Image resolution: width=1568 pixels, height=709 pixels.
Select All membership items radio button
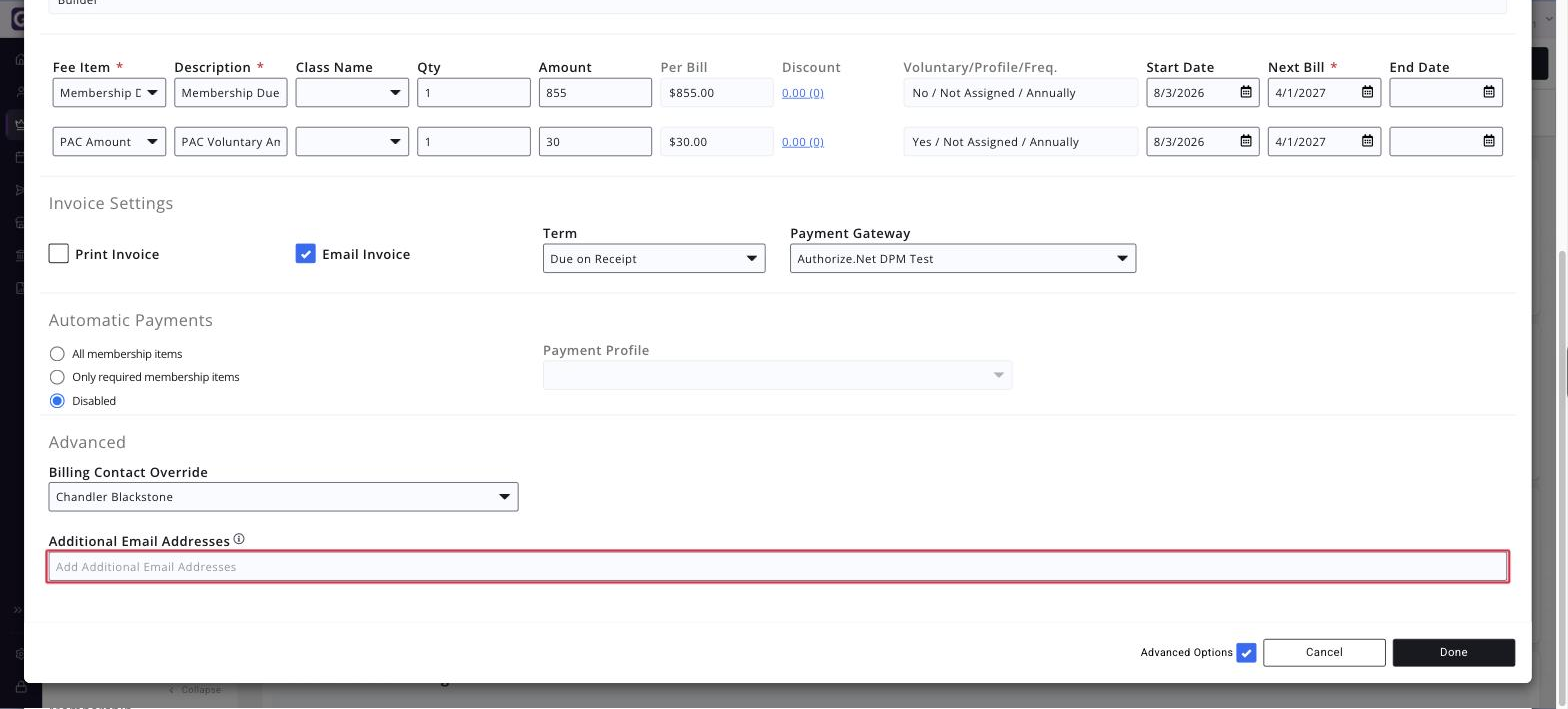coord(57,354)
